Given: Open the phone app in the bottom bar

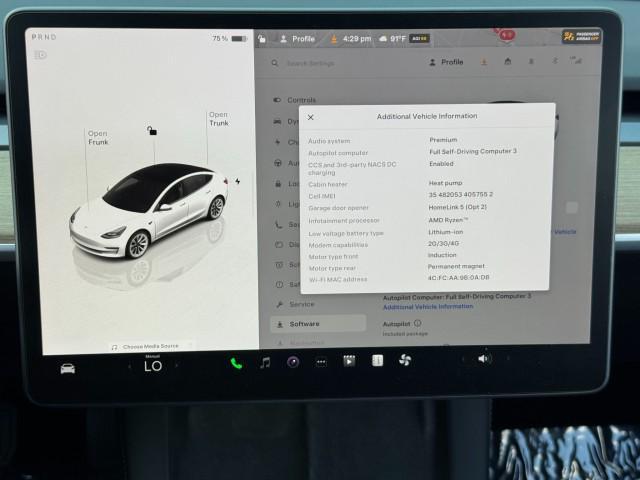Looking at the screenshot, I should click(236, 363).
